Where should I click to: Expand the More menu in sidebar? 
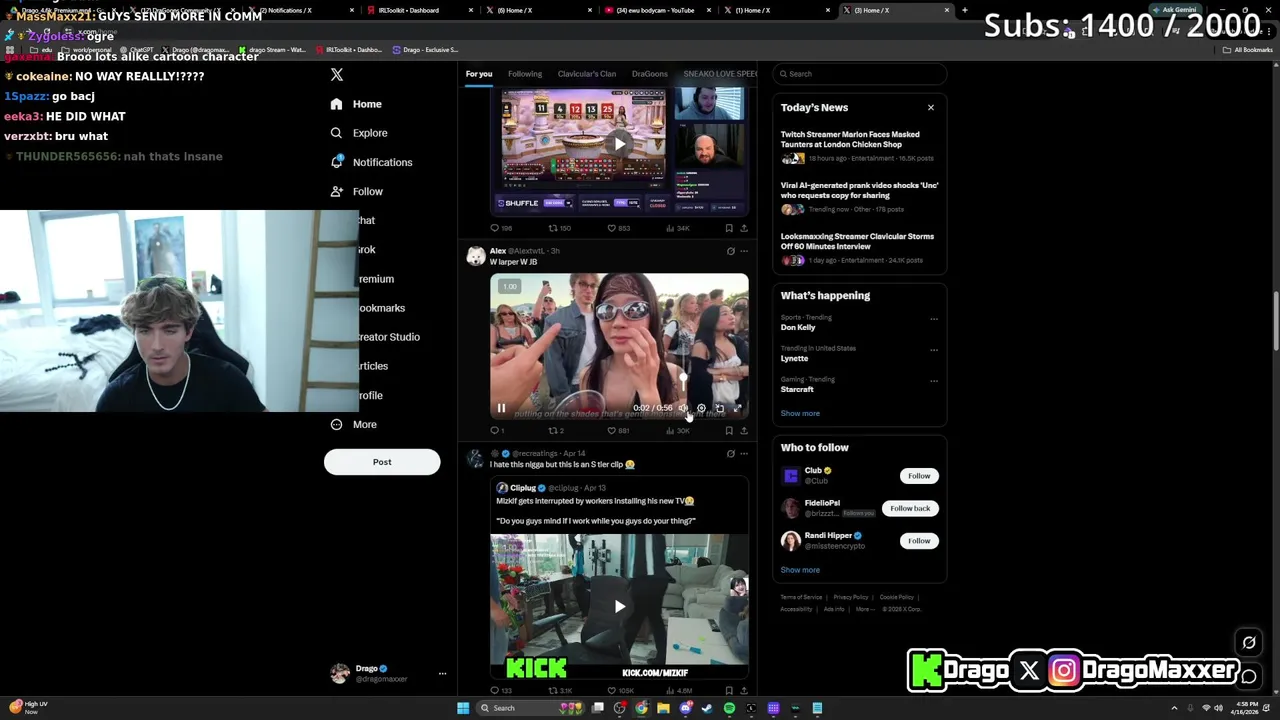click(354, 425)
